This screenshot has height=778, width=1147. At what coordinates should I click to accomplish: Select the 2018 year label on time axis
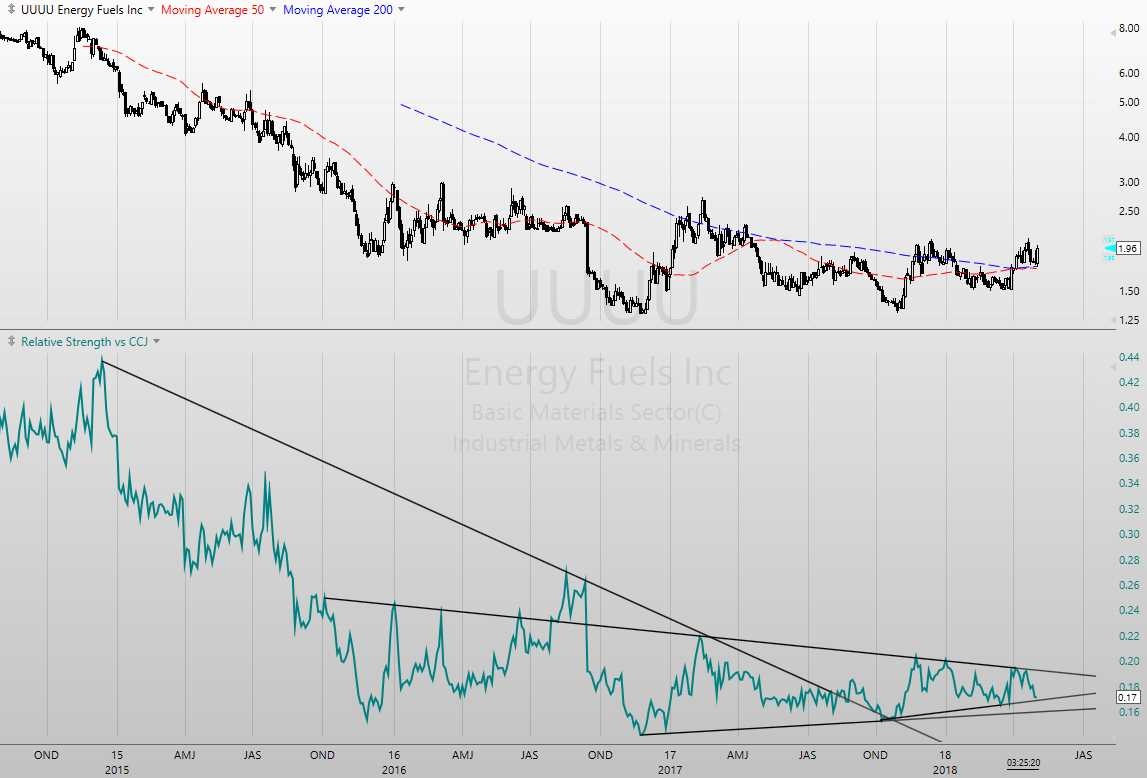tap(944, 770)
